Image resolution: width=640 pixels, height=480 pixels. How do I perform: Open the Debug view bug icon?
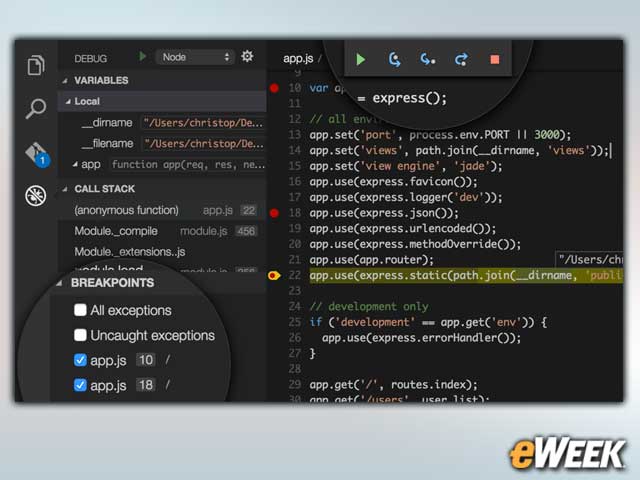[x=36, y=195]
